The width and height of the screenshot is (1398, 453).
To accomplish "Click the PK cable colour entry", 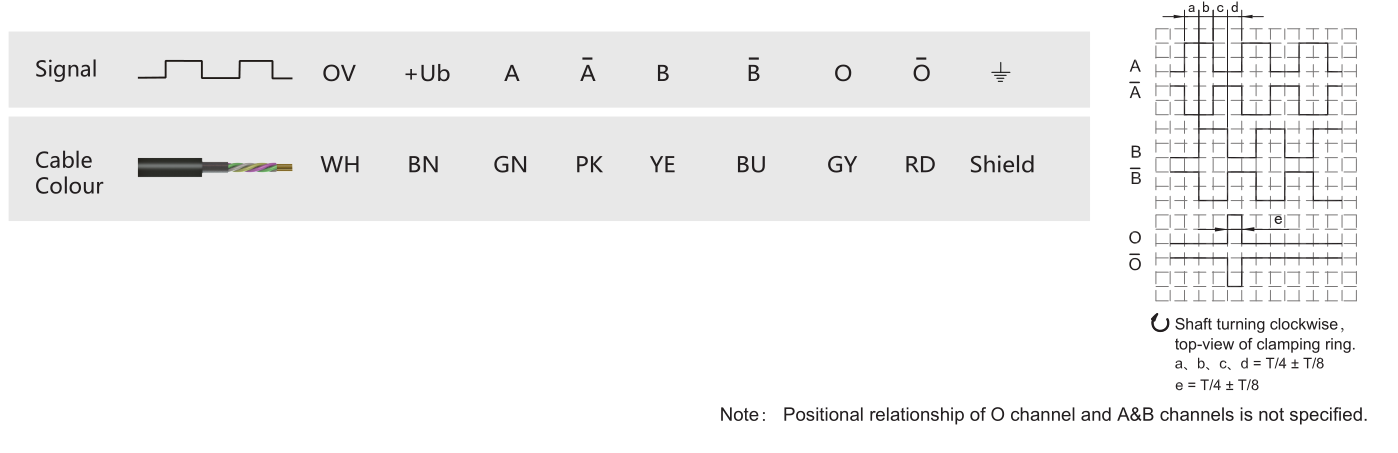I will click(588, 166).
